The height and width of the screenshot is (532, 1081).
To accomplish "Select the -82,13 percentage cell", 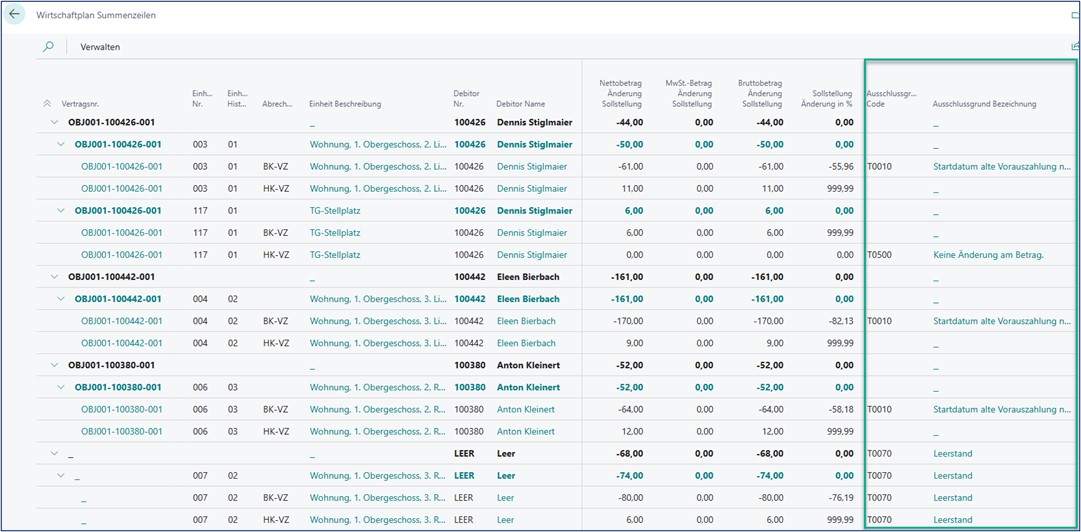I will pyautogui.click(x=836, y=321).
